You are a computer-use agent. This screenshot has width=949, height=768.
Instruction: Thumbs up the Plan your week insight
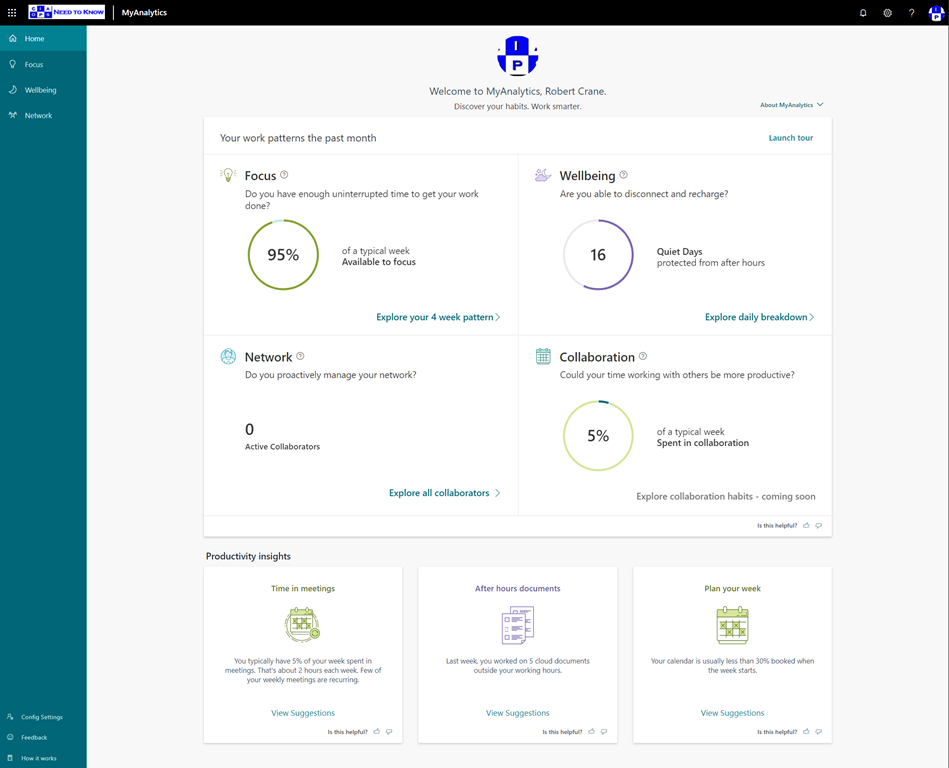click(x=806, y=732)
